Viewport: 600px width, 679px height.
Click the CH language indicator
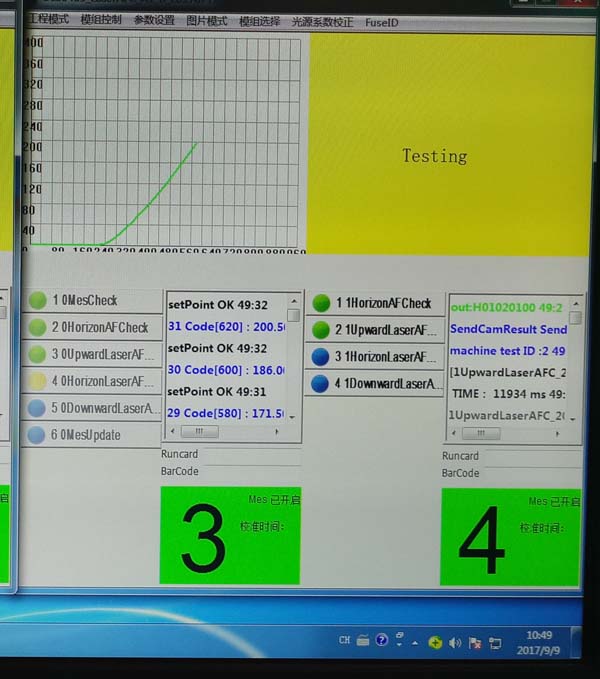coord(344,641)
